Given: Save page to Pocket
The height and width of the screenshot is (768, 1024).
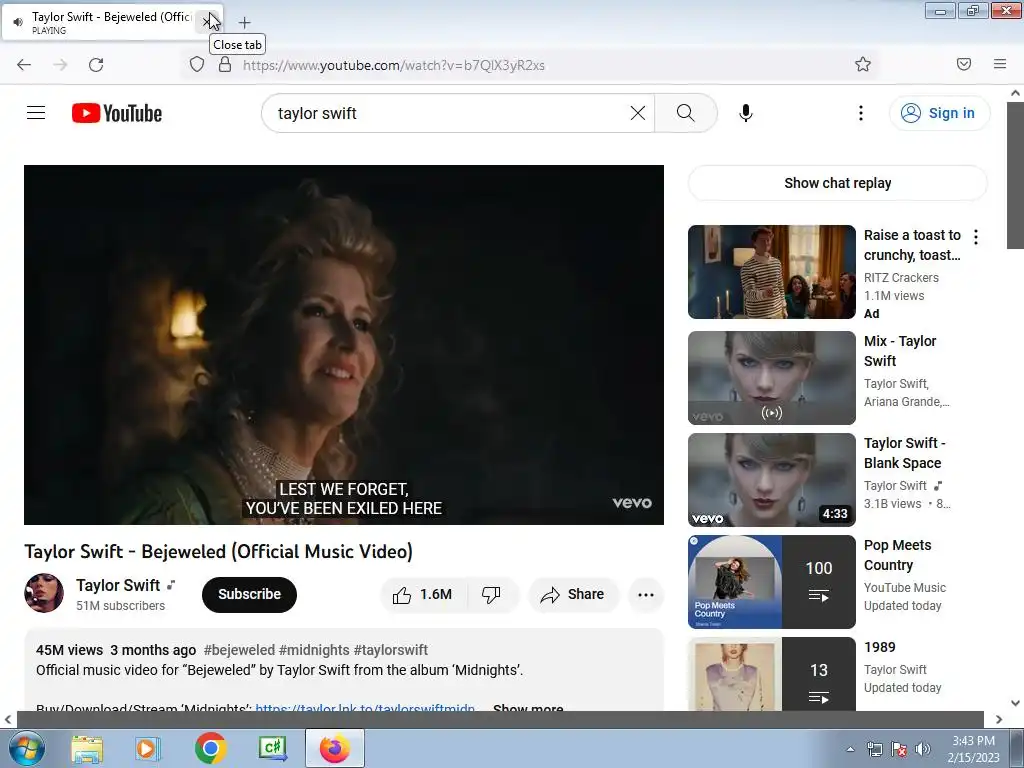Looking at the screenshot, I should pos(964,64).
